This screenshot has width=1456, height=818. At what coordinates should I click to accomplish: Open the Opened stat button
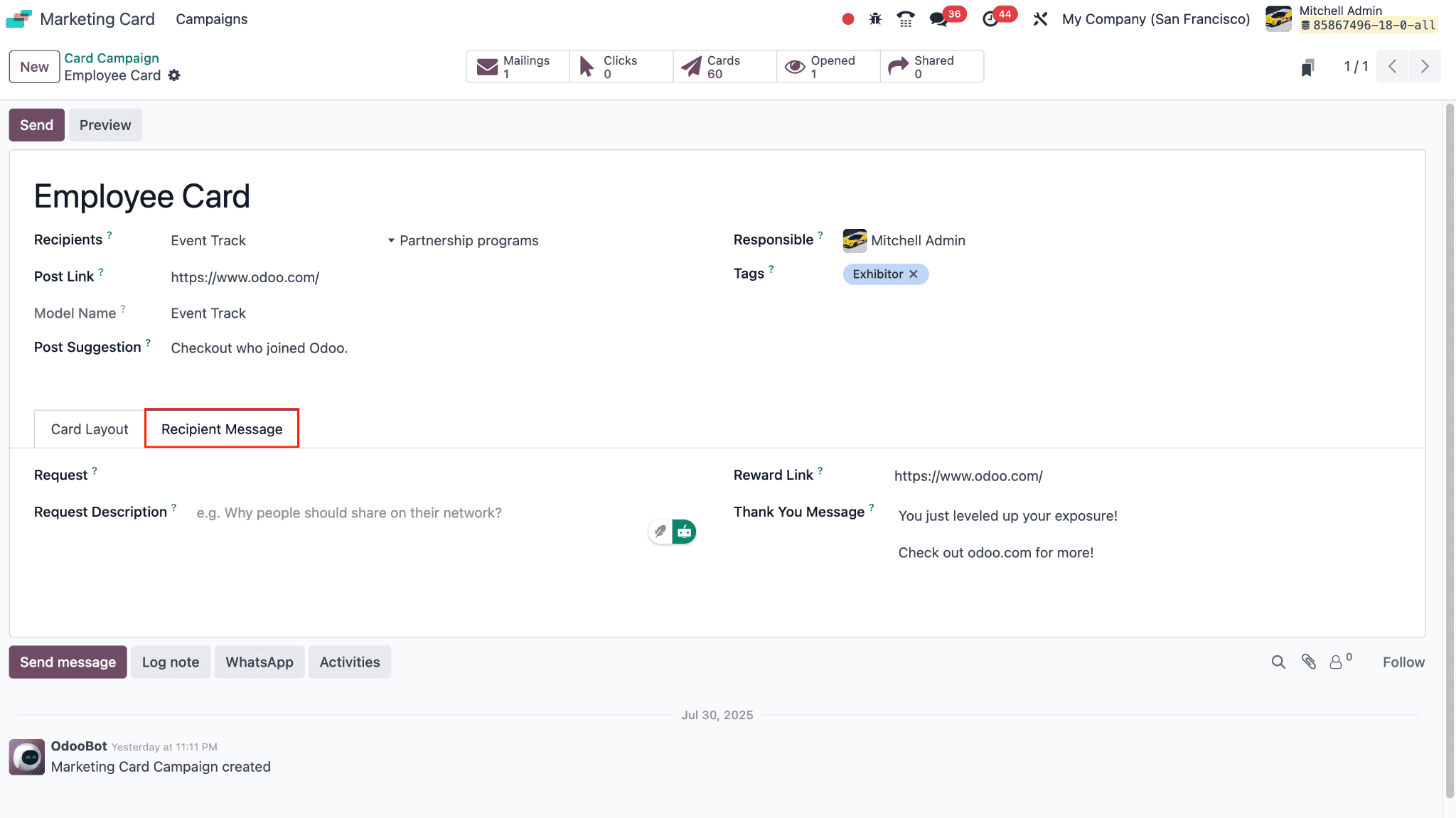(828, 67)
